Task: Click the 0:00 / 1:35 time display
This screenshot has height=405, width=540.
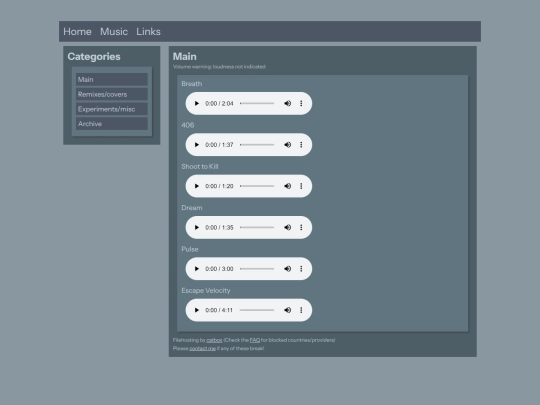Action: [219, 227]
